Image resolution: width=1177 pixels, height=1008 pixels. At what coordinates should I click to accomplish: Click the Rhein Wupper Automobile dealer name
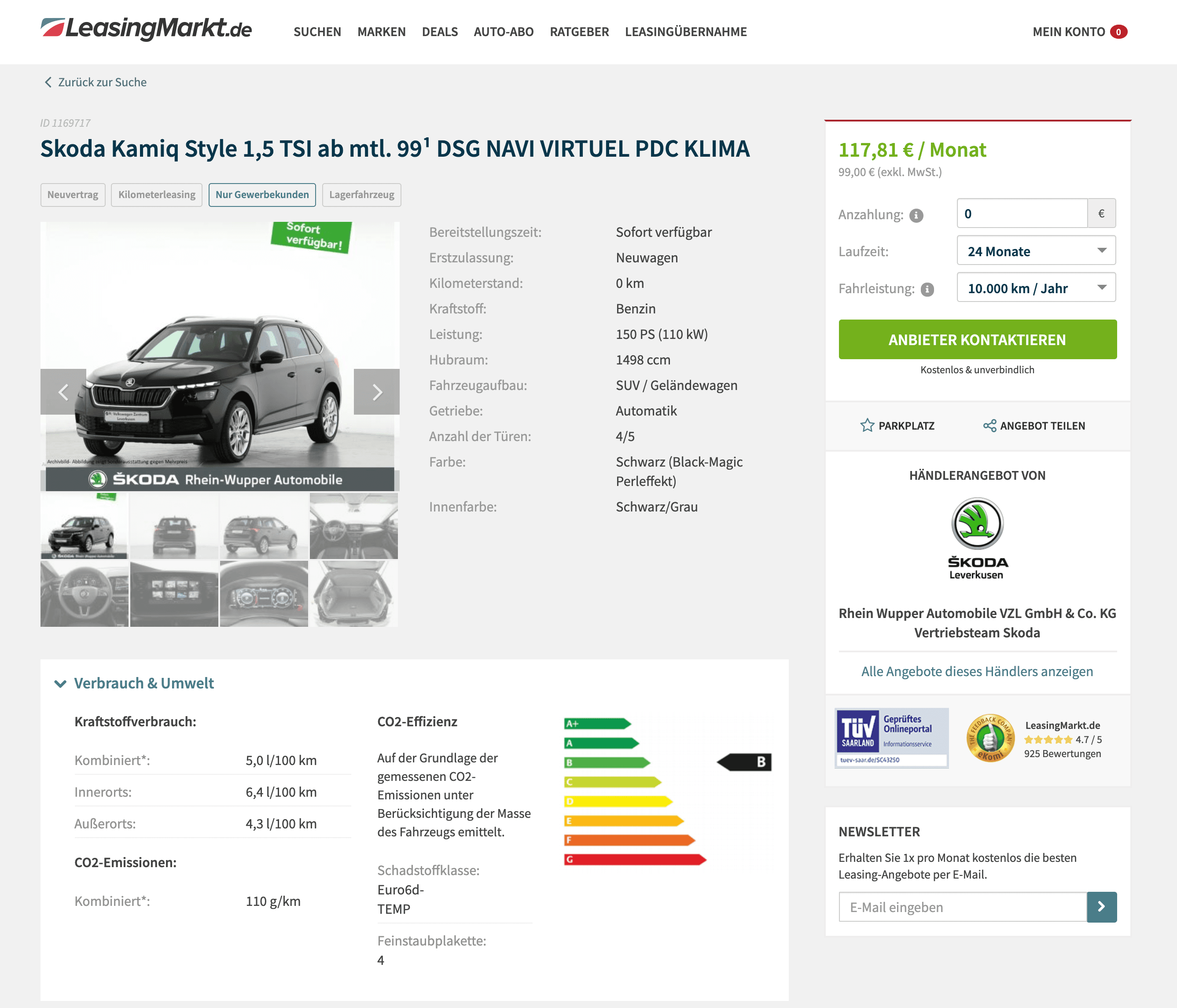coord(977,623)
